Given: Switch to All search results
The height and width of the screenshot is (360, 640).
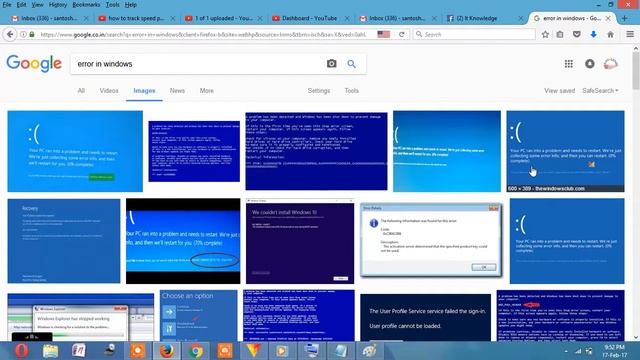Looking at the screenshot, I should [81, 91].
